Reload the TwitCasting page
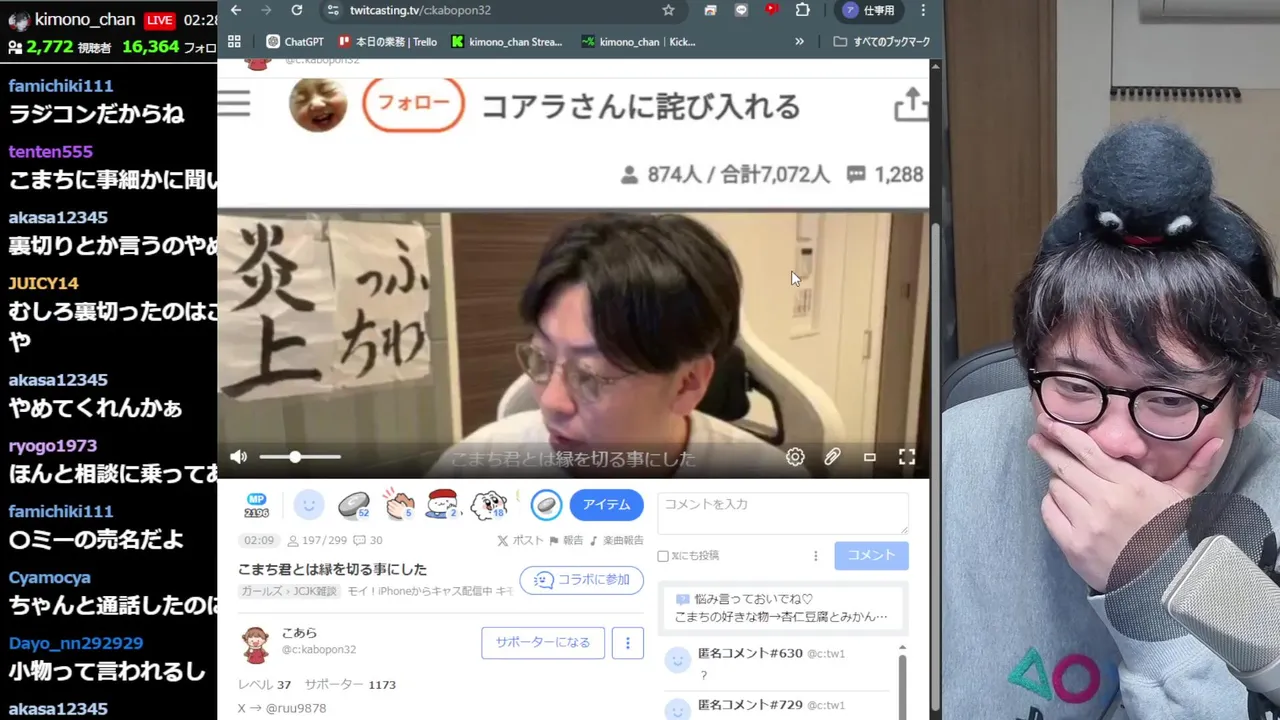Screen dimensions: 1280x720 (x=297, y=10)
